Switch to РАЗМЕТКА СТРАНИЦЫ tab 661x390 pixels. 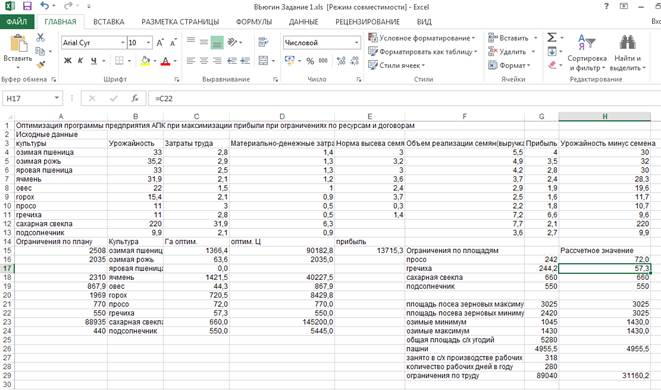(180, 22)
